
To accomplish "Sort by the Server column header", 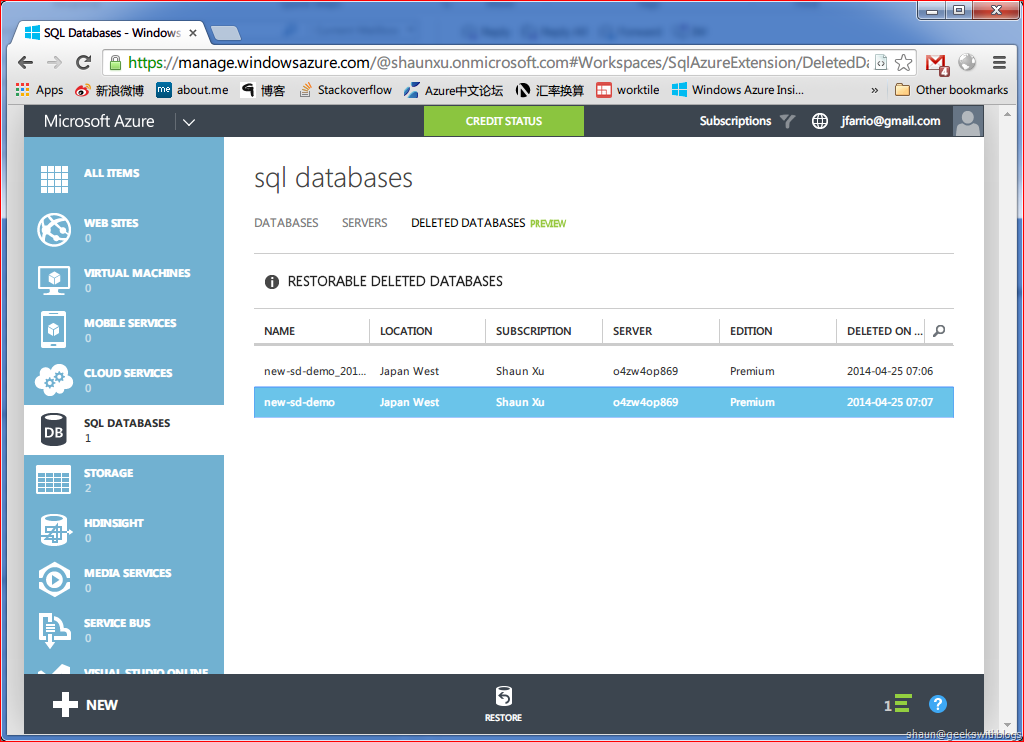I will [x=632, y=331].
